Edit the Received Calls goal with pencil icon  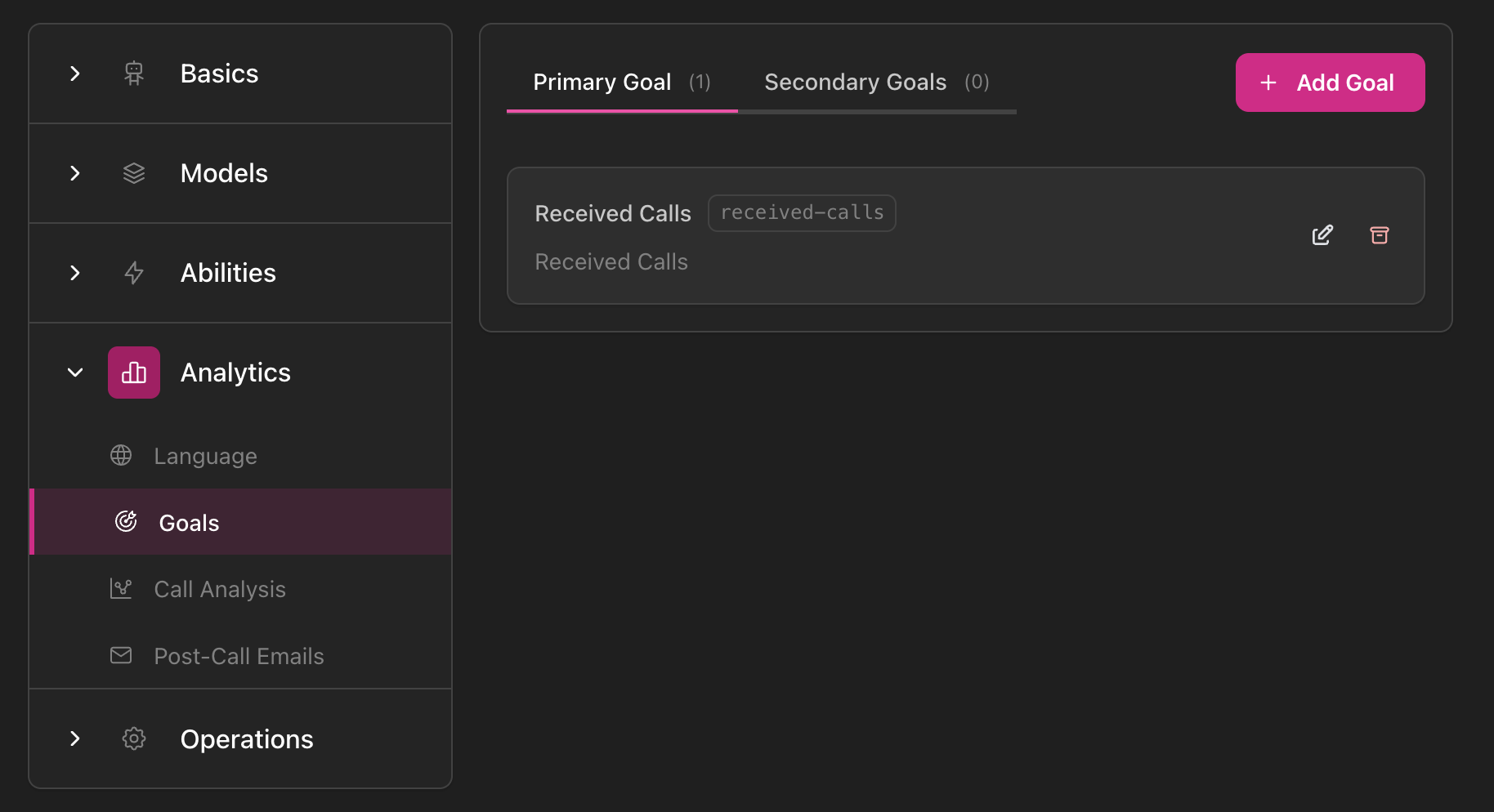point(1322,234)
